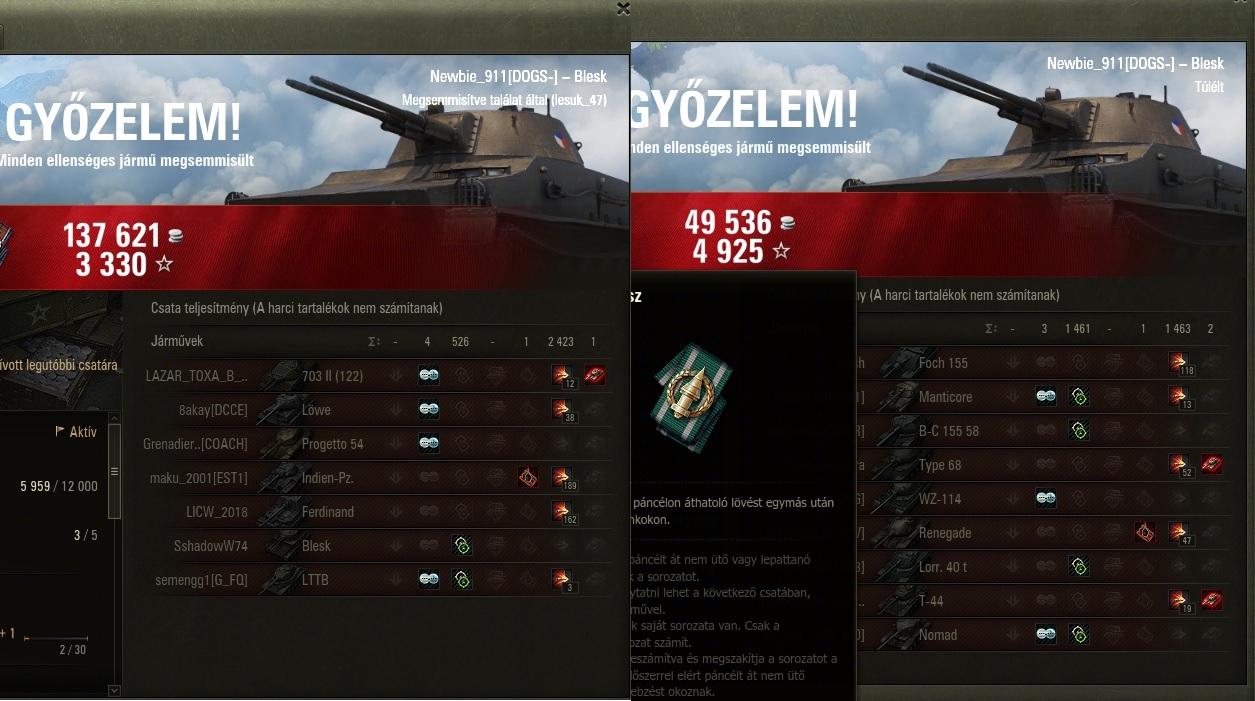Expand the down arrow in the Ferdinand row
1255x701 pixels.
click(395, 511)
